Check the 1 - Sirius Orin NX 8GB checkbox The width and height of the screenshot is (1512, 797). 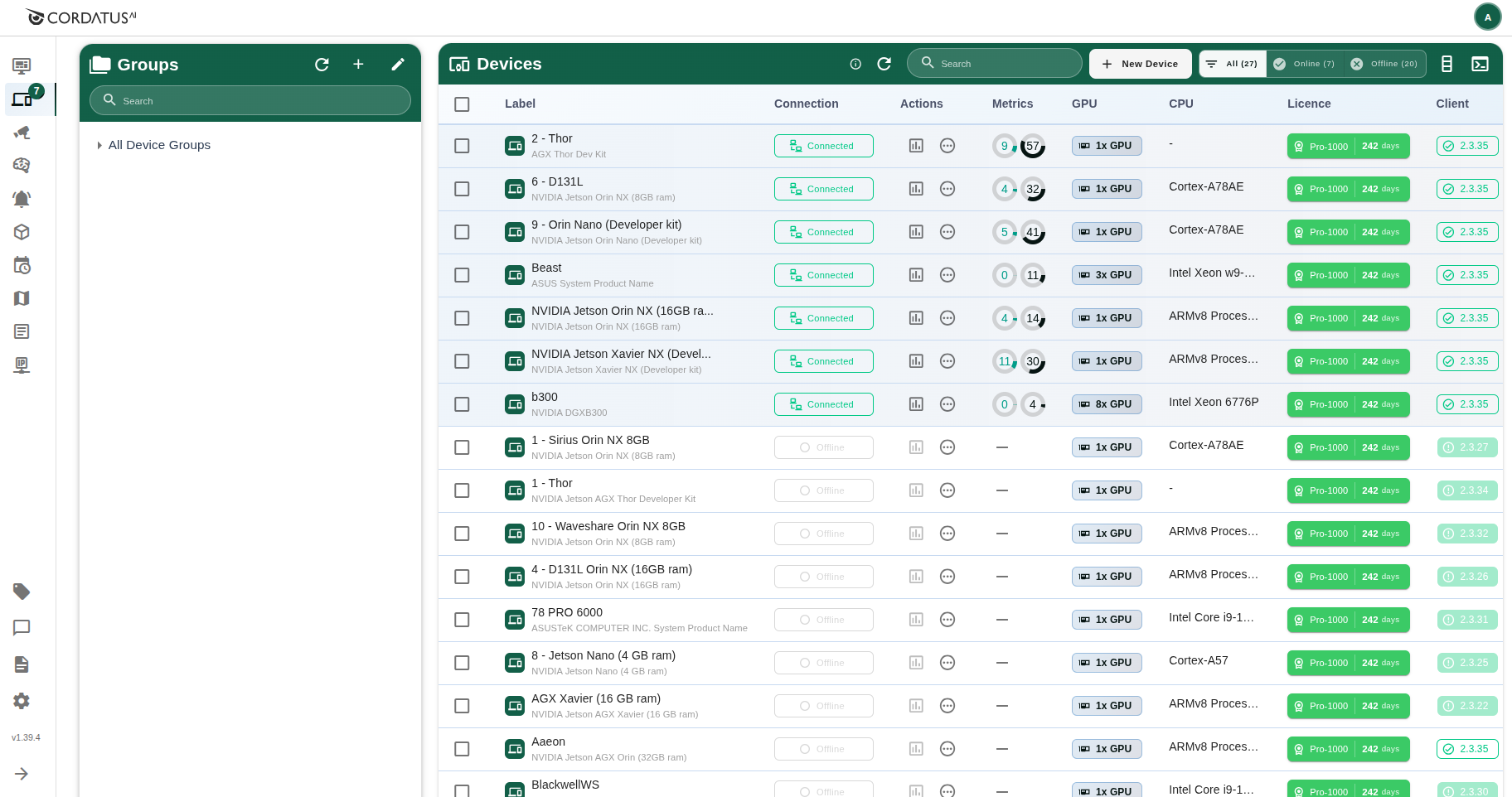pyautogui.click(x=462, y=447)
